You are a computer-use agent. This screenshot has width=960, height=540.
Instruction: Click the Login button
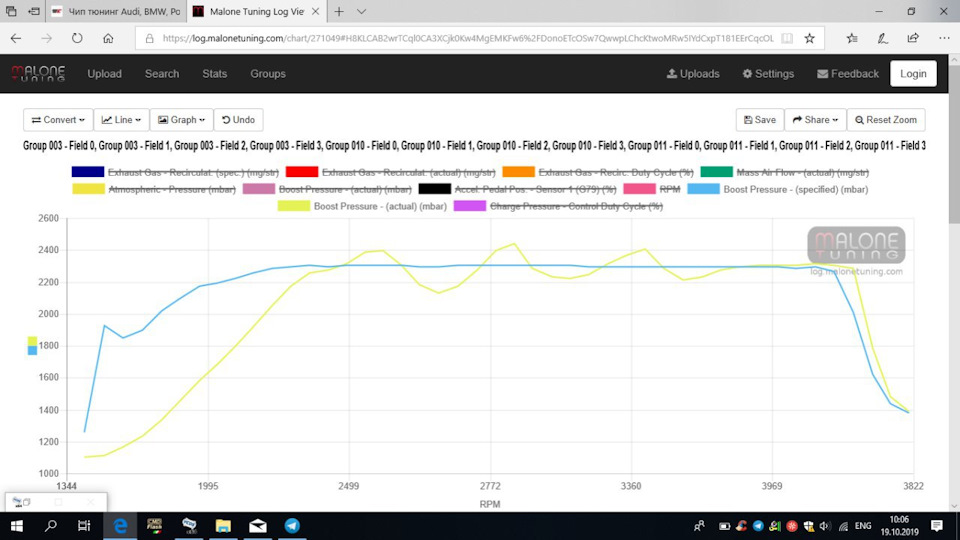[913, 73]
